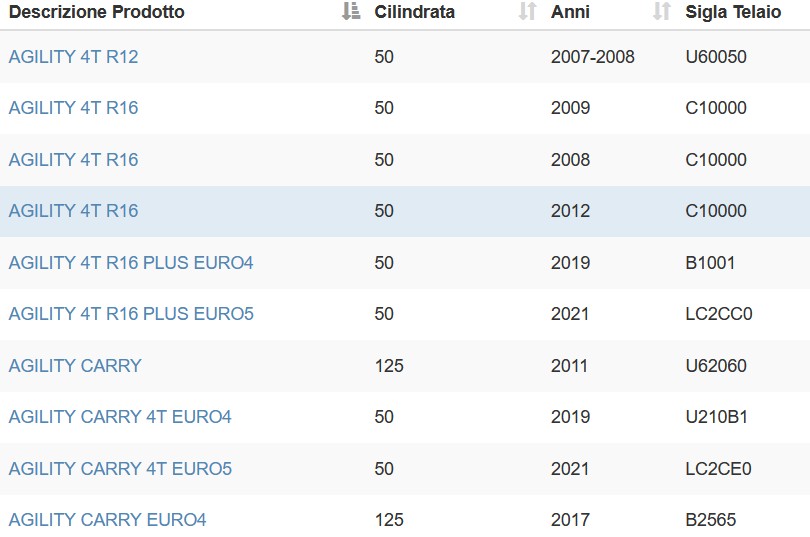Sort by Anni column arrows icon

tap(662, 11)
